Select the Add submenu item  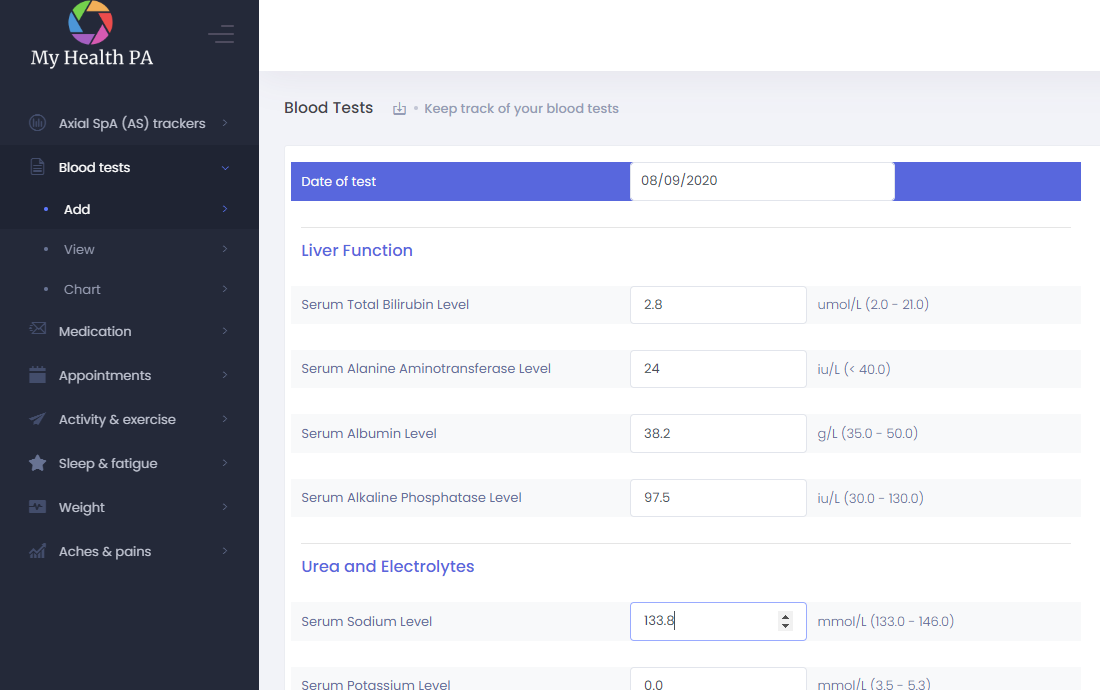(129, 209)
